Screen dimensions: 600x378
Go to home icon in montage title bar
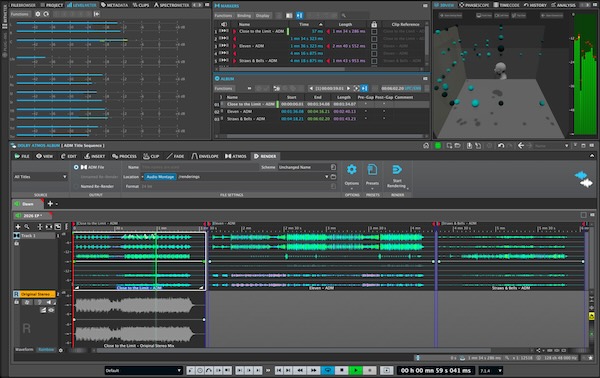tap(426, 145)
